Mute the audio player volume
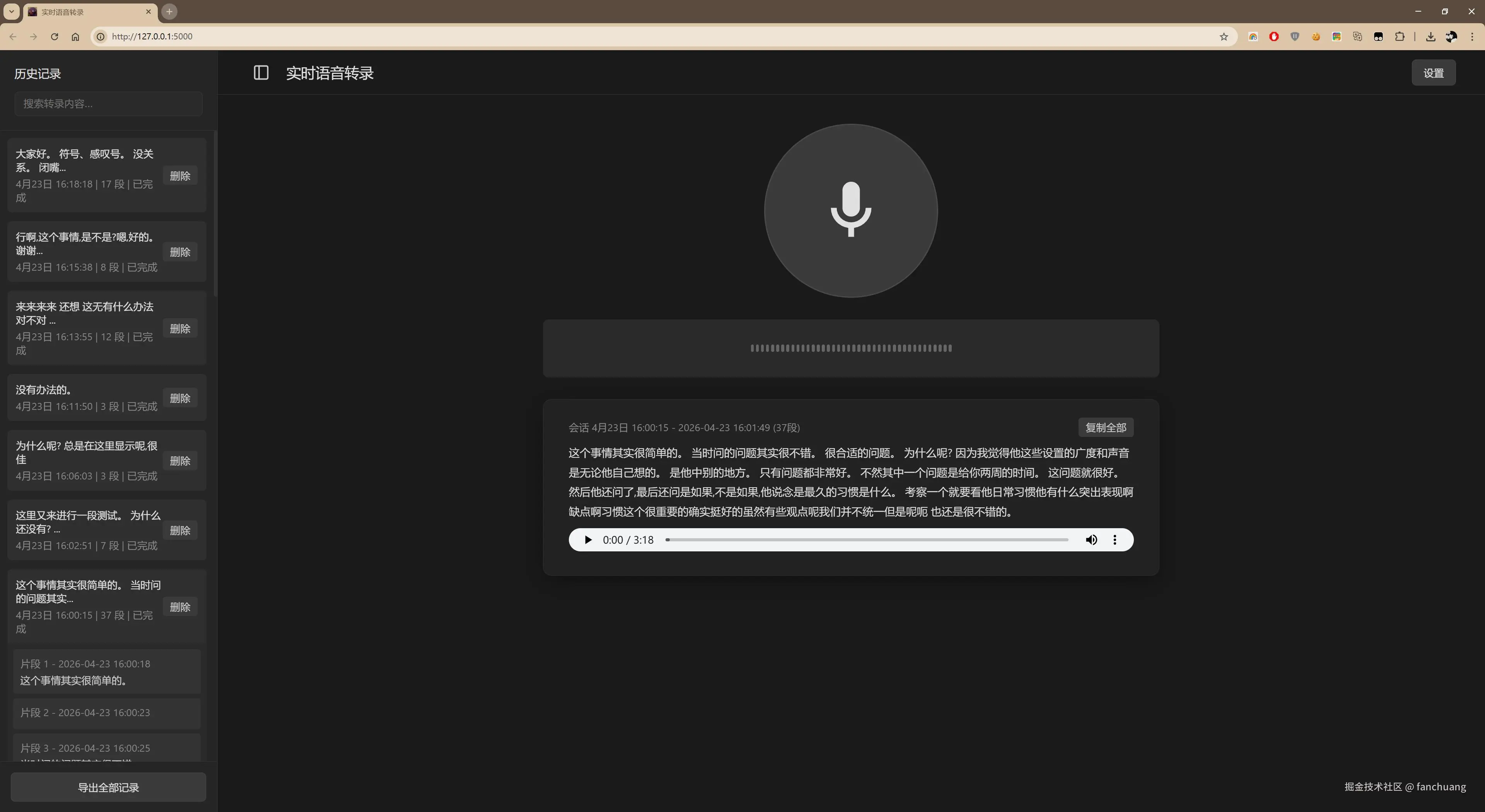This screenshot has height=812, width=1485. coord(1091,539)
